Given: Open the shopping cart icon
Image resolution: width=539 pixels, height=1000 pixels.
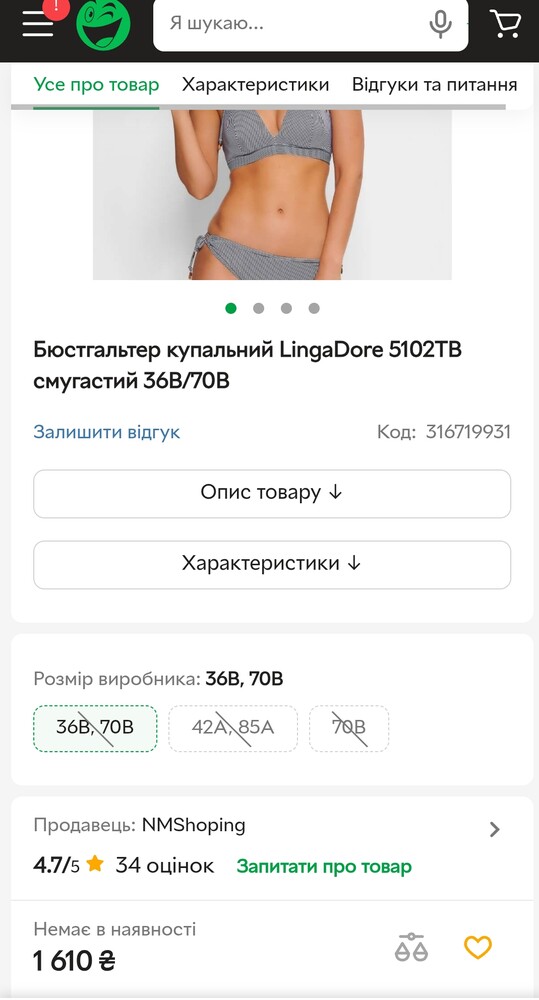Looking at the screenshot, I should (x=506, y=24).
